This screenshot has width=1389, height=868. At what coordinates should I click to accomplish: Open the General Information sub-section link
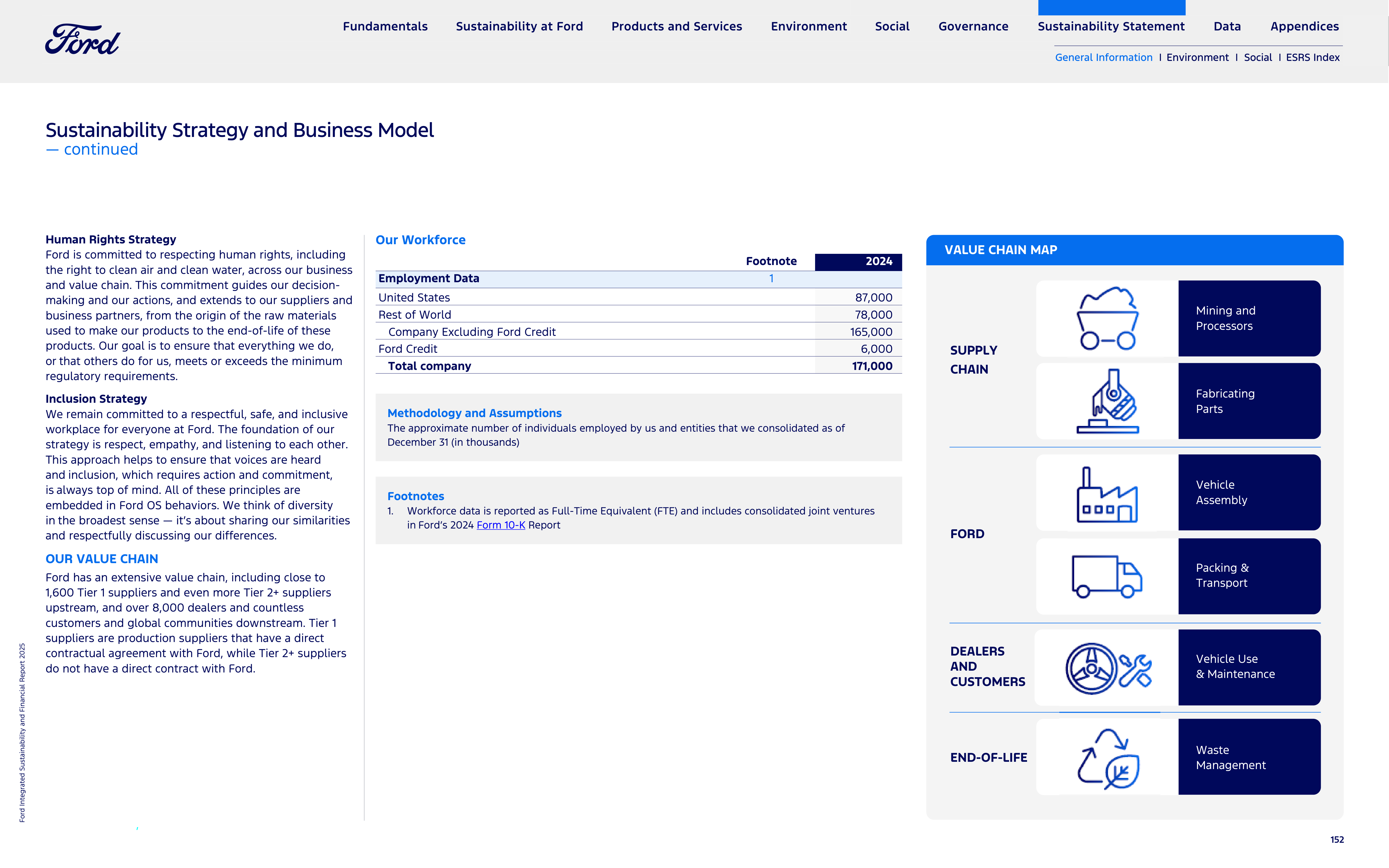pos(1104,58)
